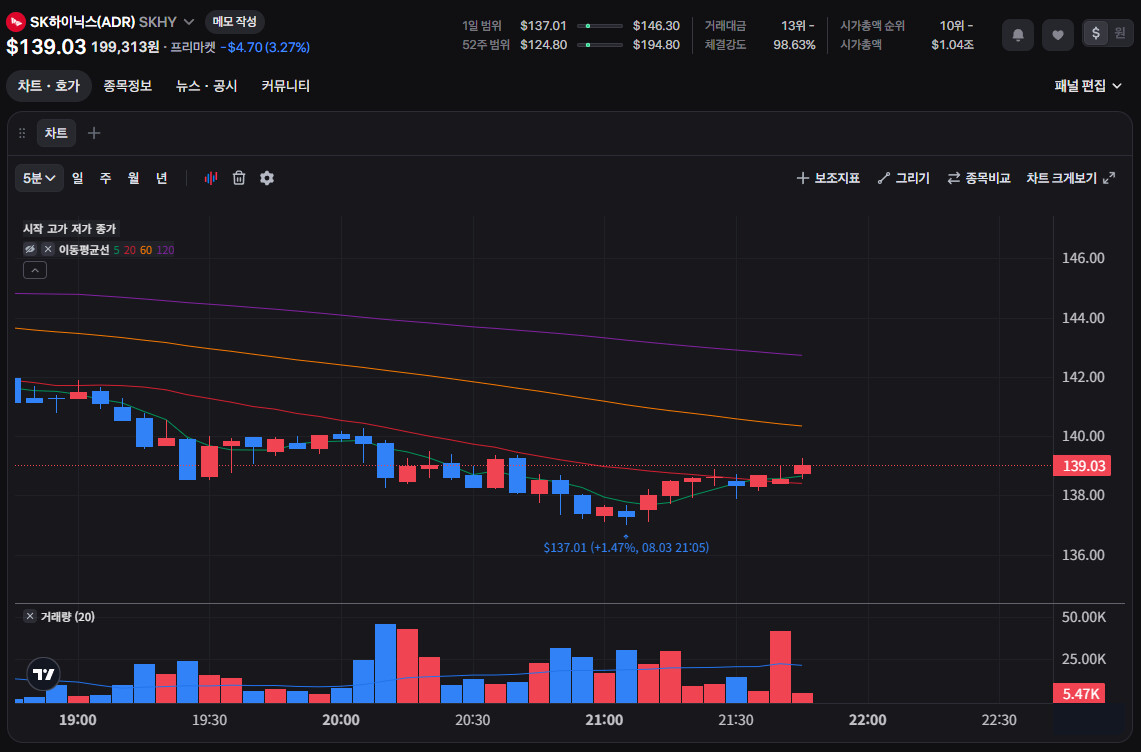The height and width of the screenshot is (752, 1141).
Task: Toggle moving average visibility eye icon
Action: tap(30, 249)
